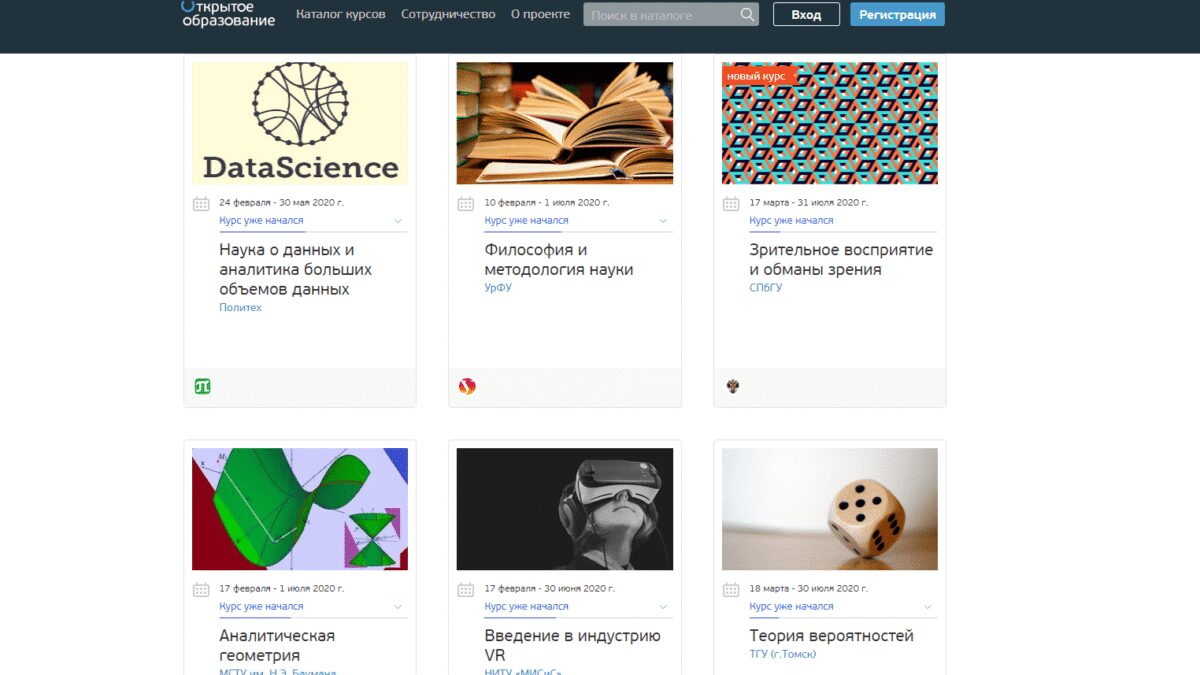Viewport: 1200px width, 675px height.
Task: Click the search magnifier icon
Action: [747, 15]
